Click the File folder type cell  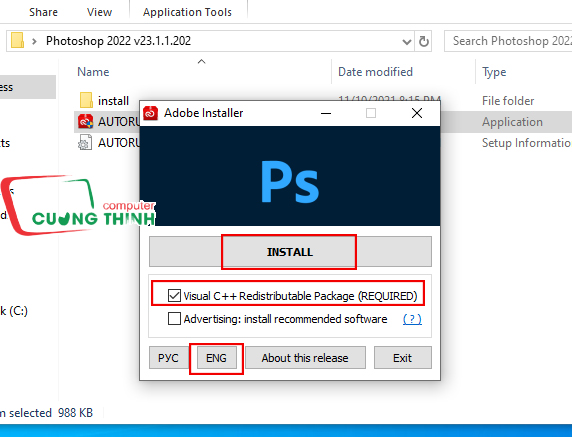click(x=508, y=101)
